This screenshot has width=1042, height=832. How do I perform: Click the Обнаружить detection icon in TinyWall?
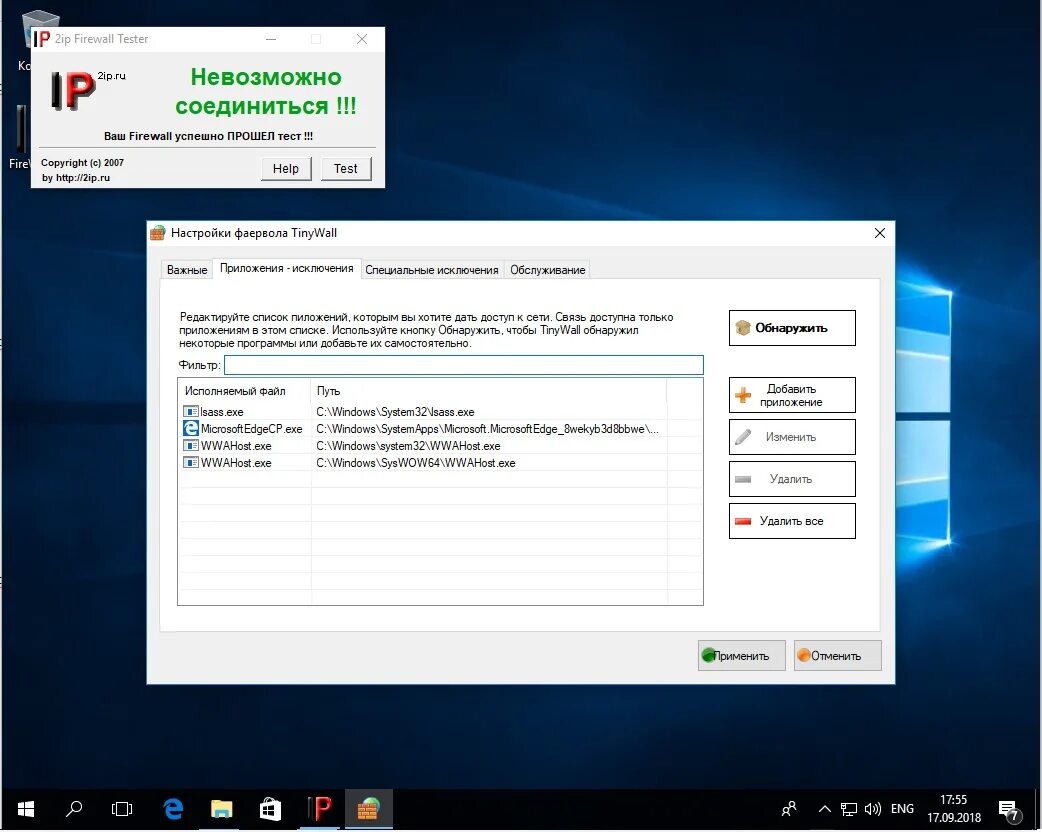tap(742, 328)
